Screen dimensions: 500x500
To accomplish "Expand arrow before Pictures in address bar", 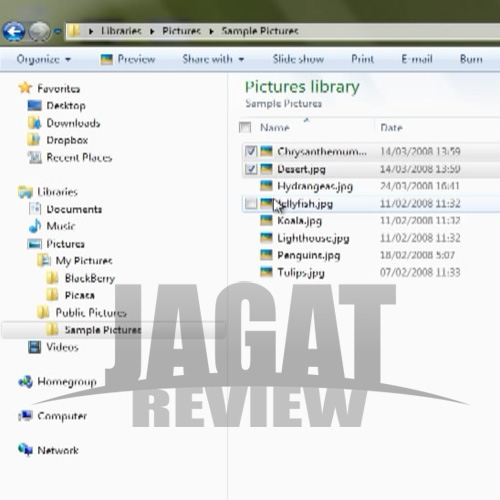I will point(152,32).
